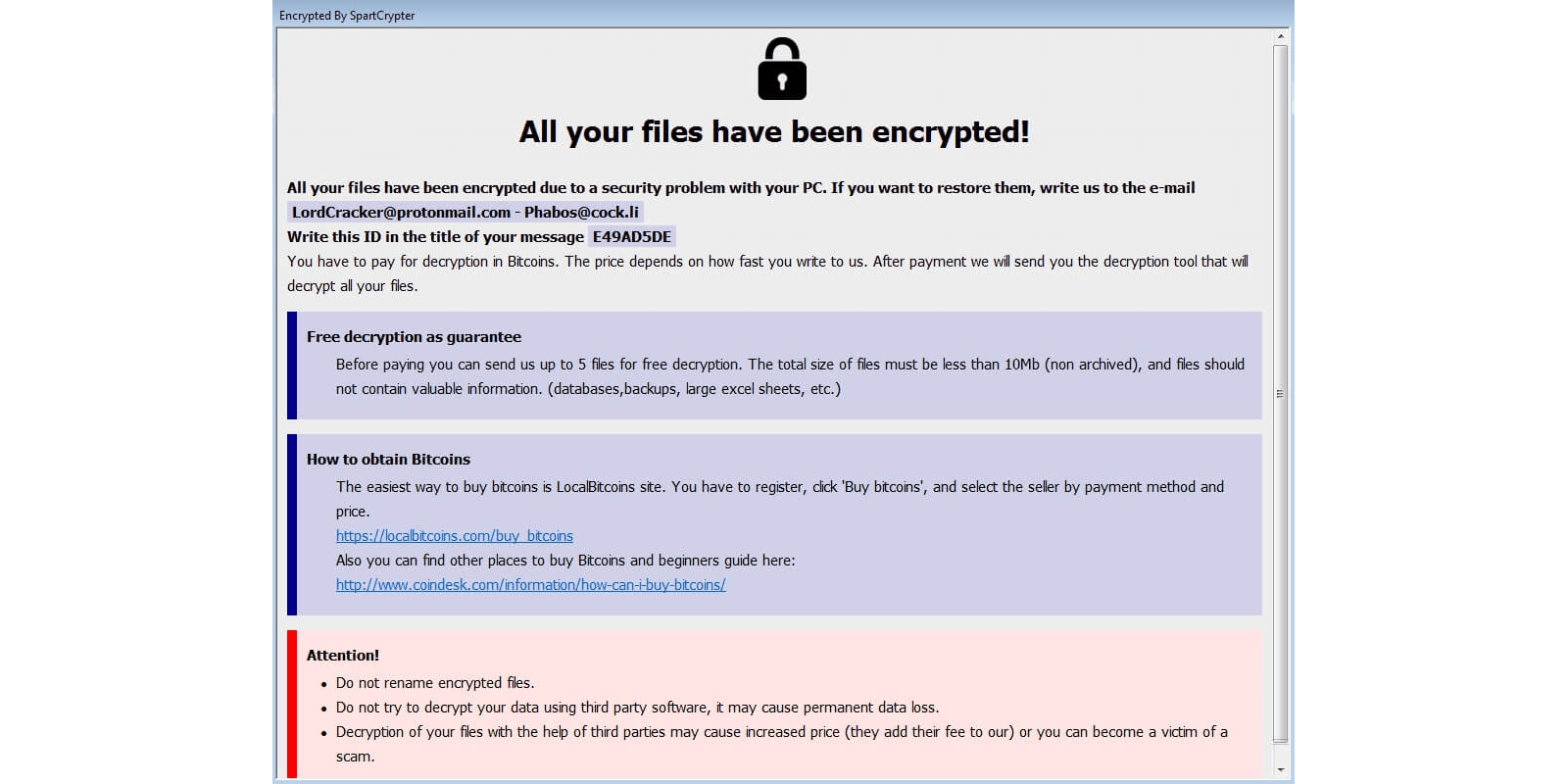This screenshot has width=1568, height=784.
Task: Click the black padlock icon
Action: [x=781, y=69]
